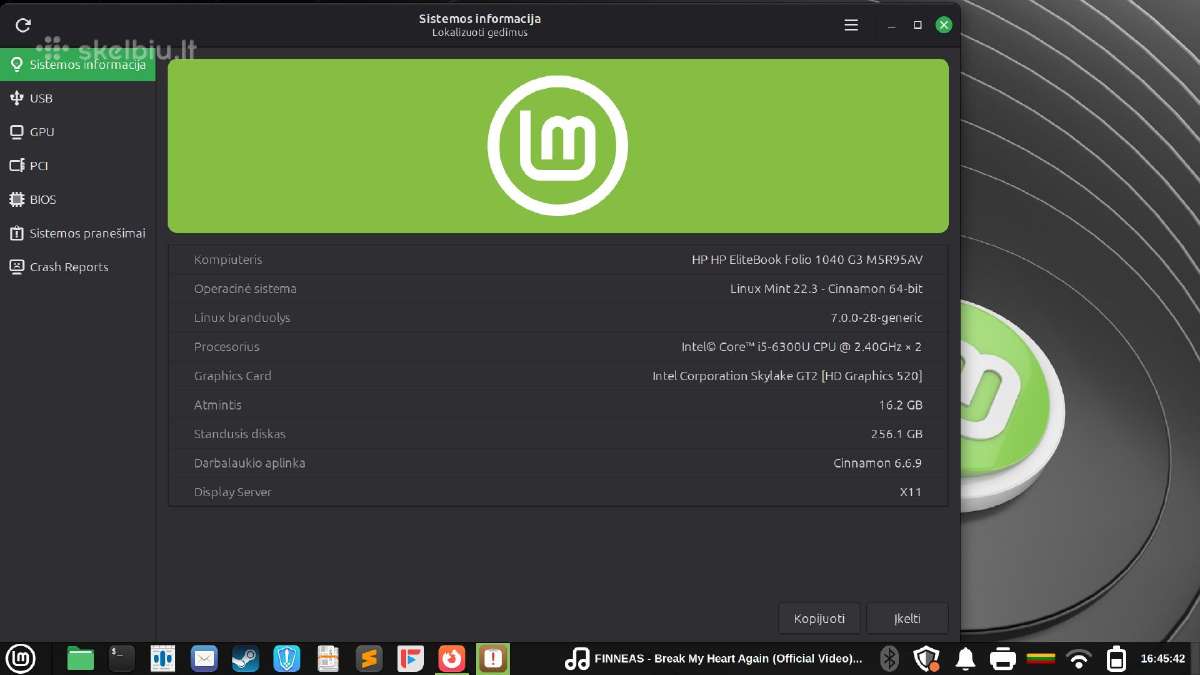Click the music note player icon in panel
The width and height of the screenshot is (1200, 675).
577,658
